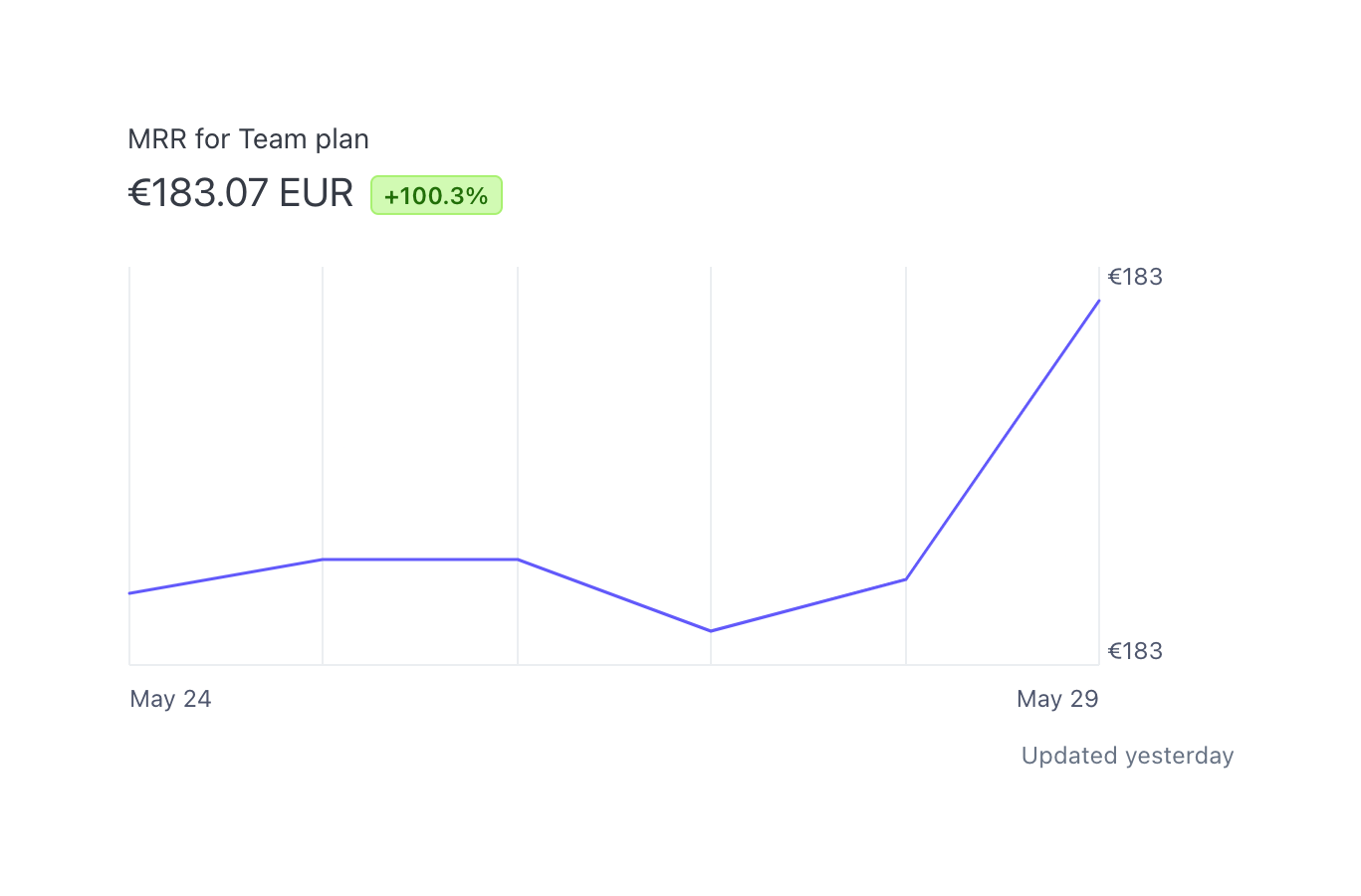Viewport: 1361px width, 896px height.
Task: Click the line's starting point at May 24
Action: tap(130, 593)
